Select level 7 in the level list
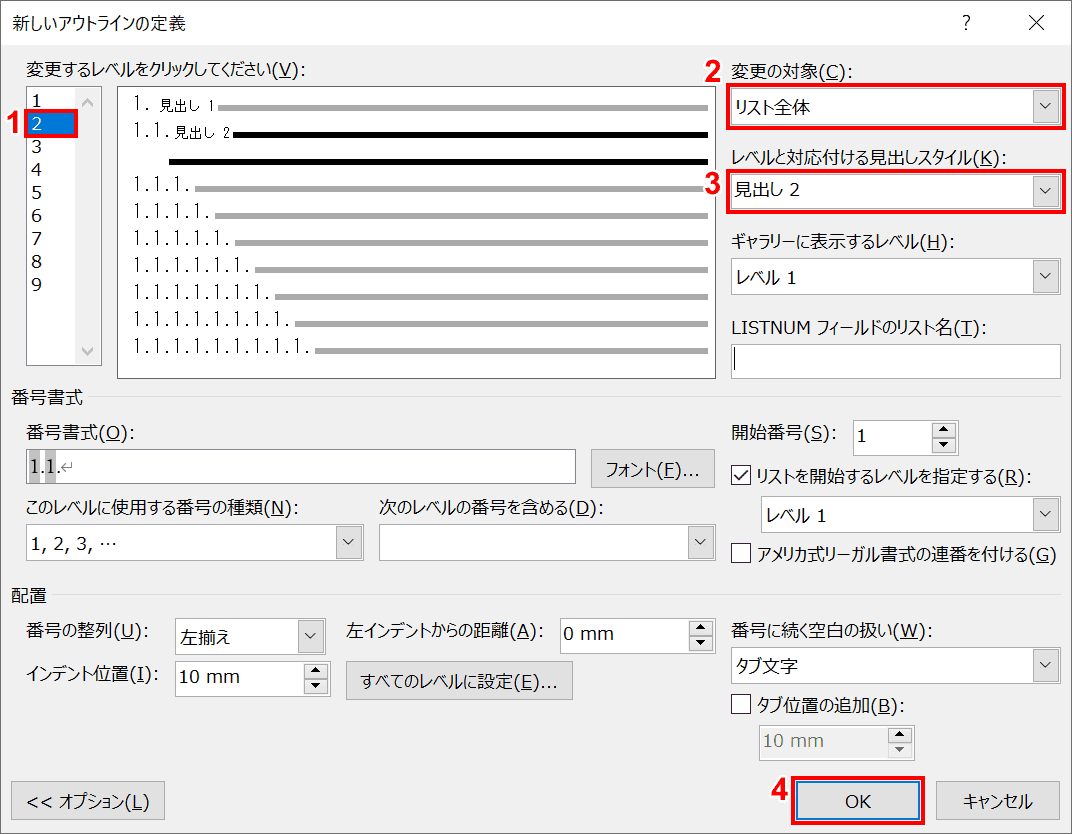Viewport: 1072px width, 834px height. tap(51, 239)
